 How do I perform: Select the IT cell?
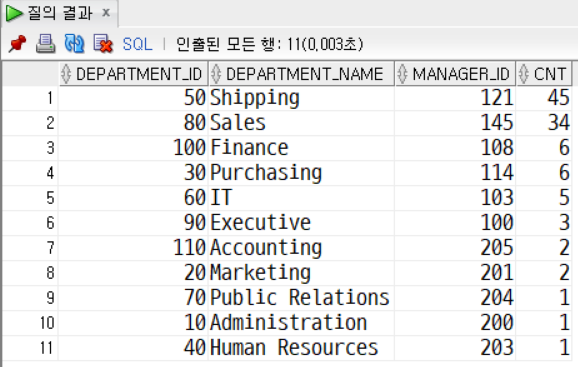(302, 198)
